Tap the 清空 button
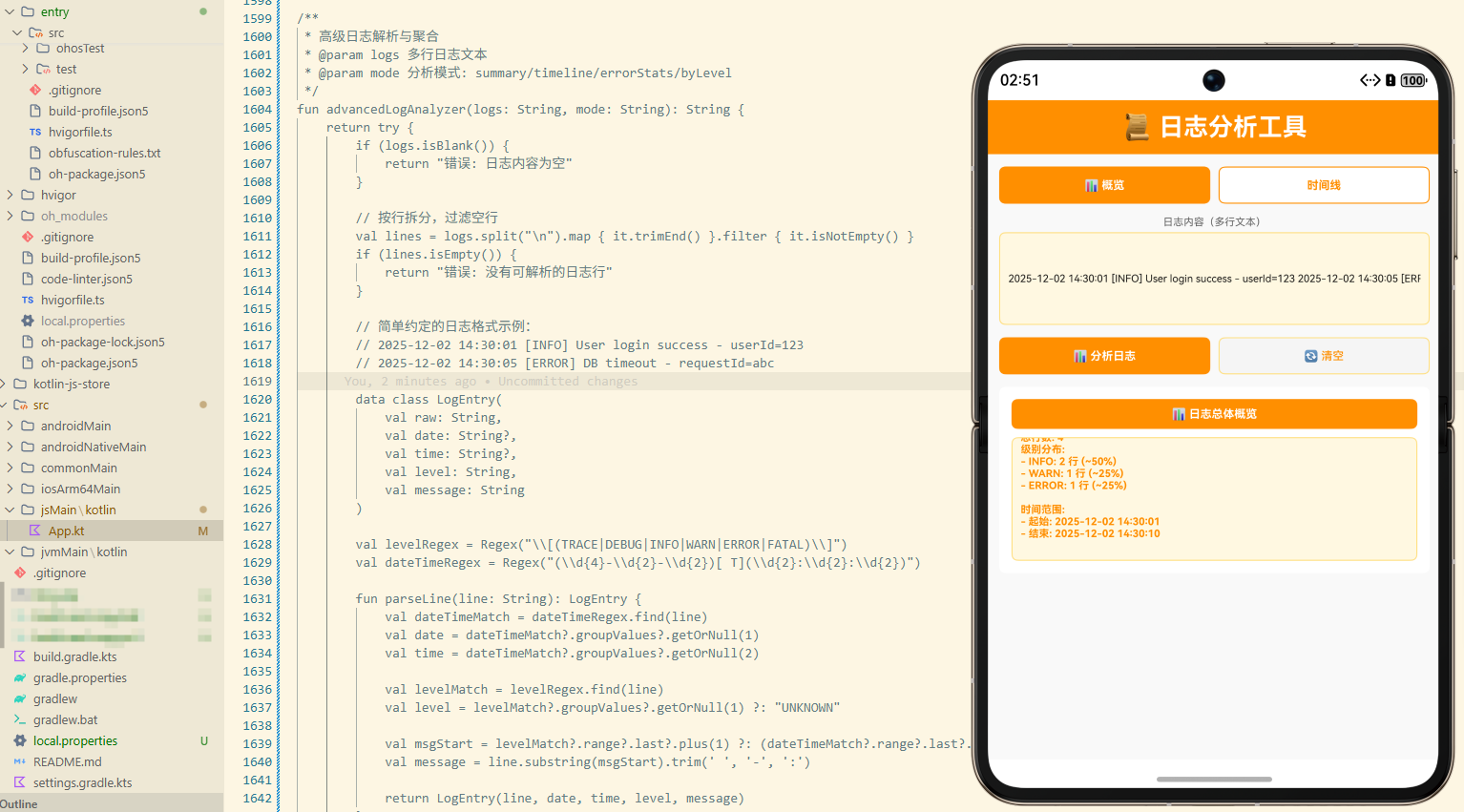This screenshot has height=812, width=1464. coord(1324,356)
